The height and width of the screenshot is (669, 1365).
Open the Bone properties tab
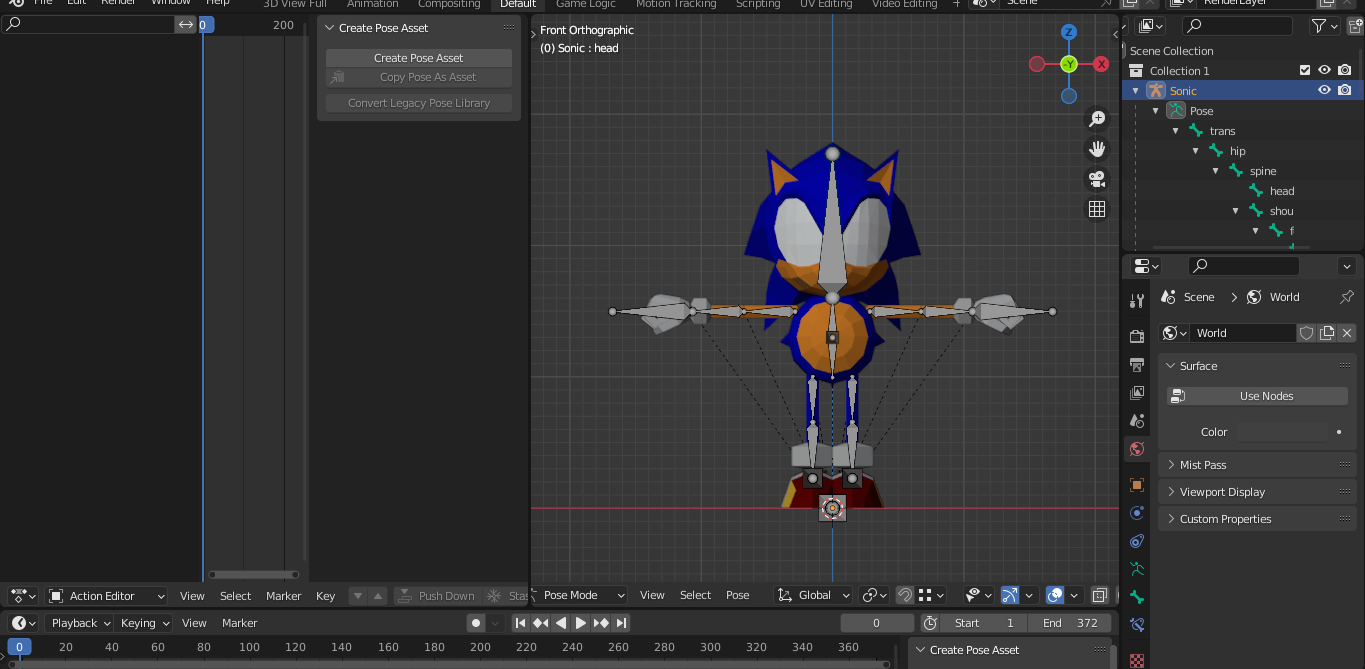[x=1137, y=597]
